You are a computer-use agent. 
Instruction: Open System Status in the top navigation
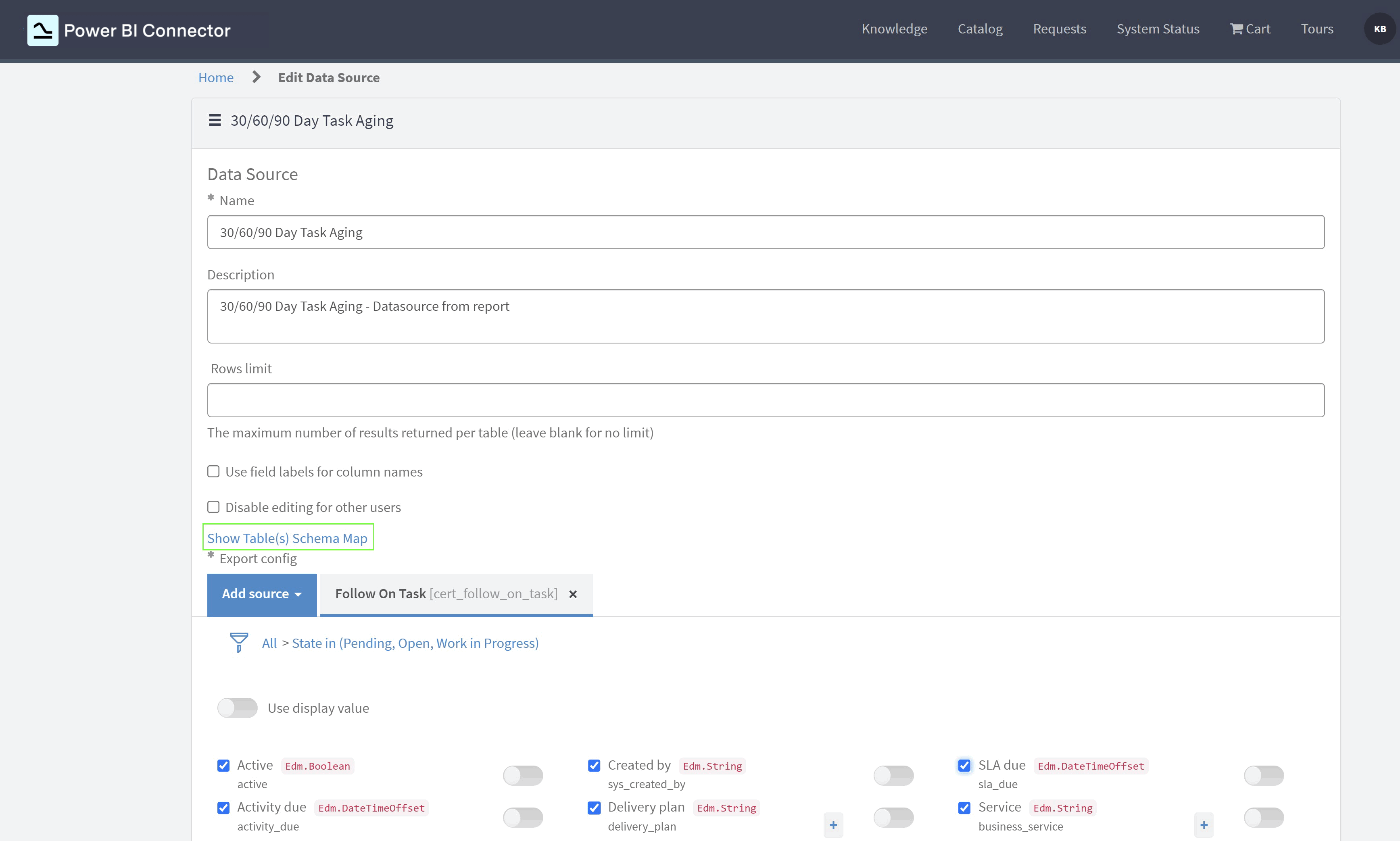coord(1158,29)
